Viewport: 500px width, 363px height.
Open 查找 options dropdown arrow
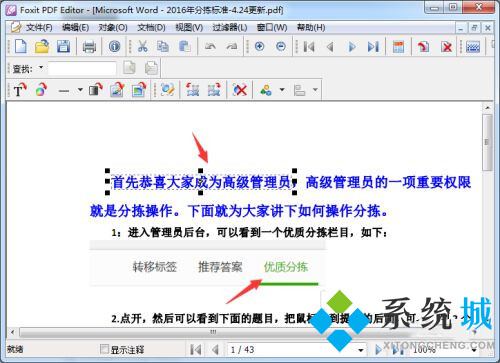point(41,67)
